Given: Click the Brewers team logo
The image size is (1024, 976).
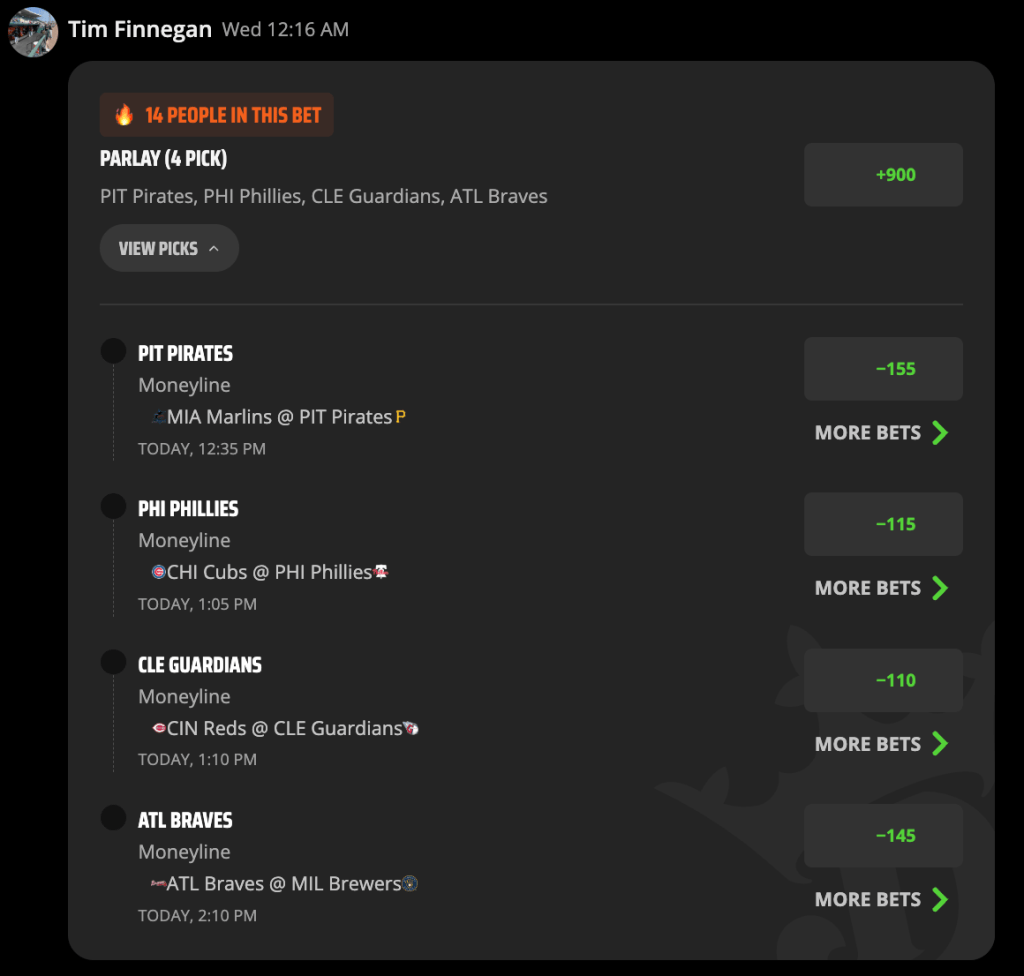Looking at the screenshot, I should [x=409, y=883].
